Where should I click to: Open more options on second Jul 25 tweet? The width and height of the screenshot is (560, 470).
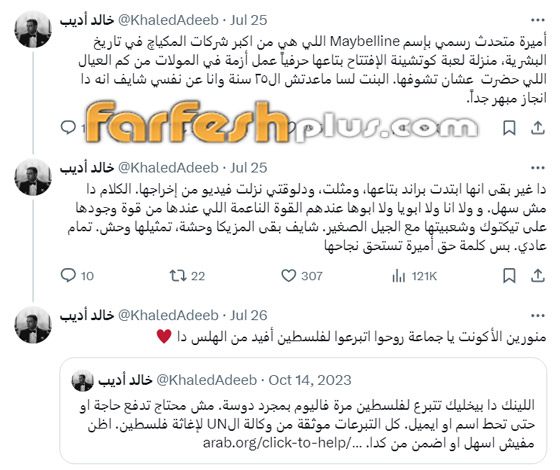click(538, 168)
